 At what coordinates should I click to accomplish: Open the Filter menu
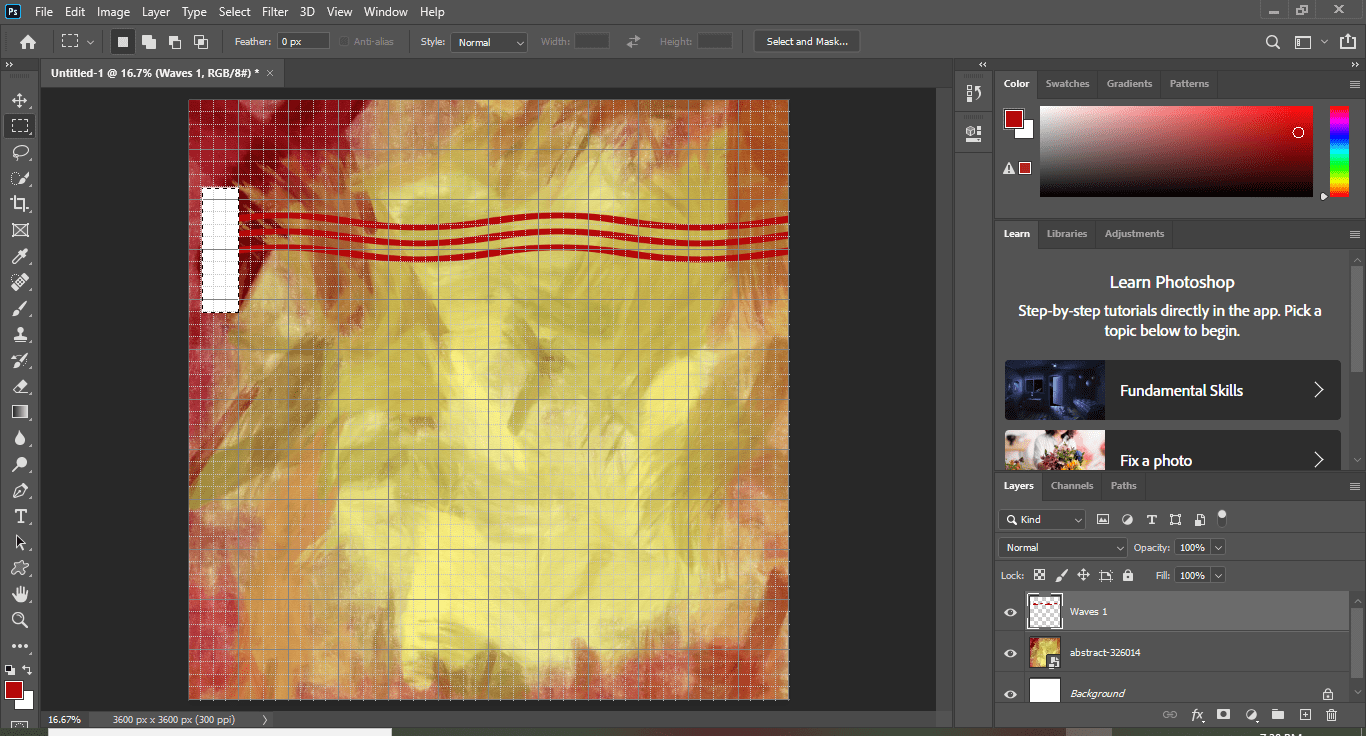click(275, 11)
